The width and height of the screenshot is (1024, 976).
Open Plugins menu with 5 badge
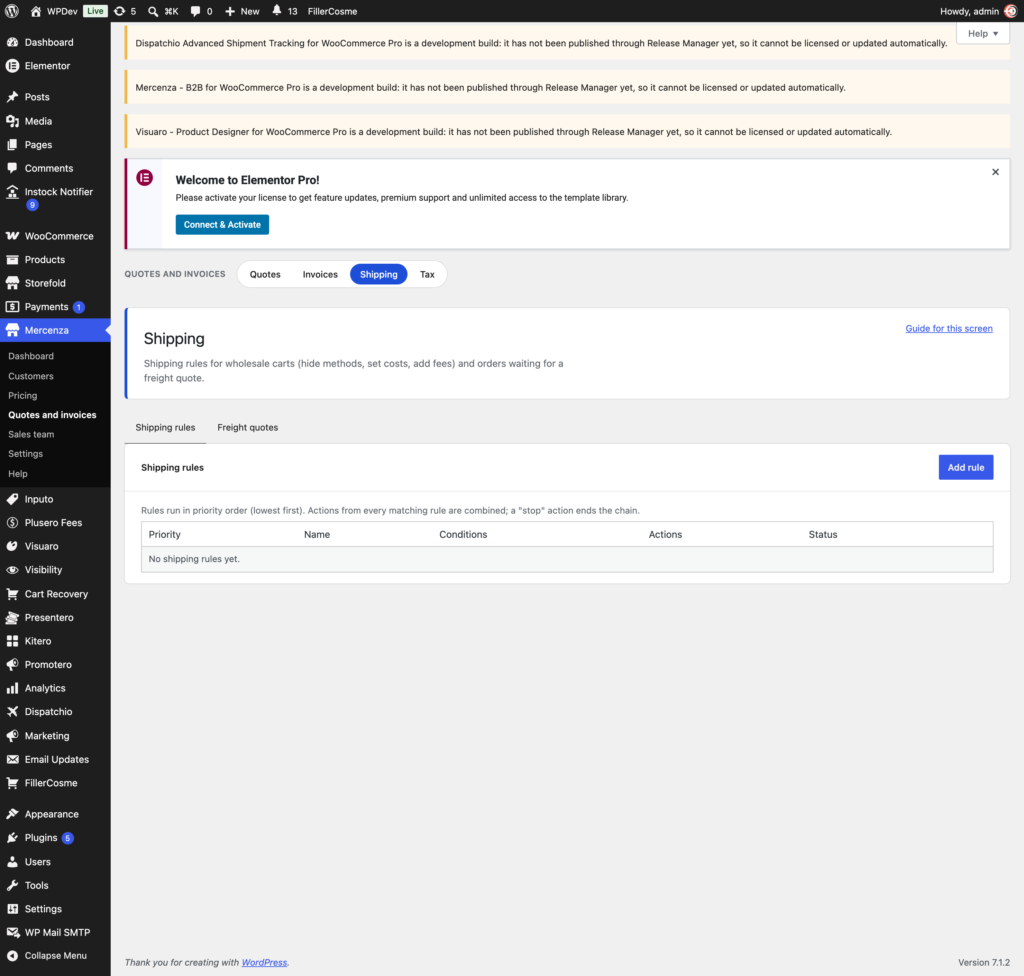click(x=55, y=838)
